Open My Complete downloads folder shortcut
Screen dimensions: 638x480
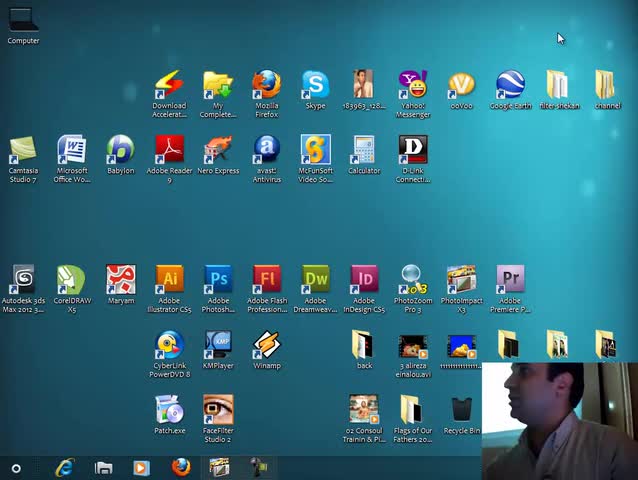(x=218, y=94)
